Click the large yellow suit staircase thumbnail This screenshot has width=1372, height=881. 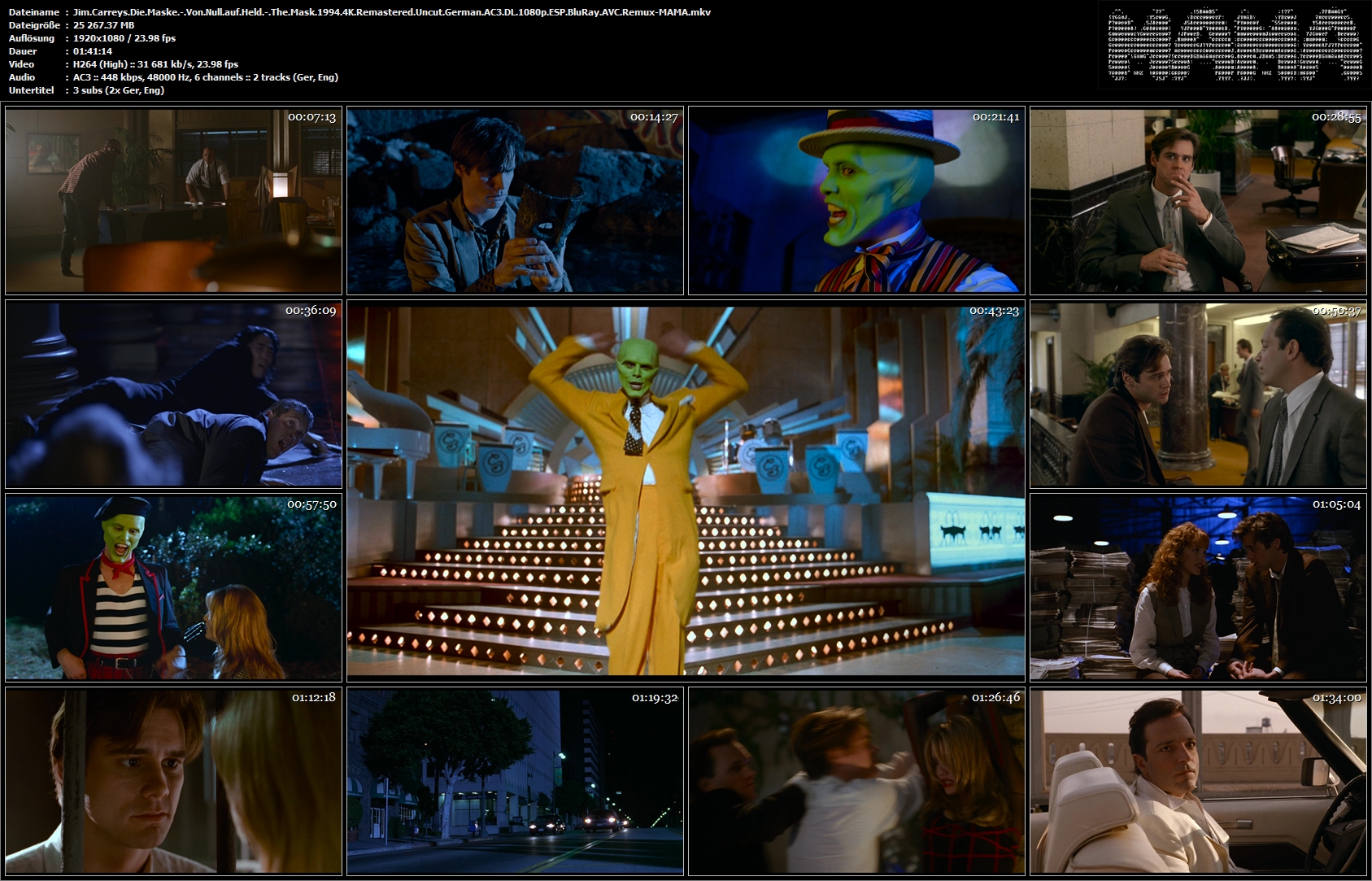click(x=686, y=491)
